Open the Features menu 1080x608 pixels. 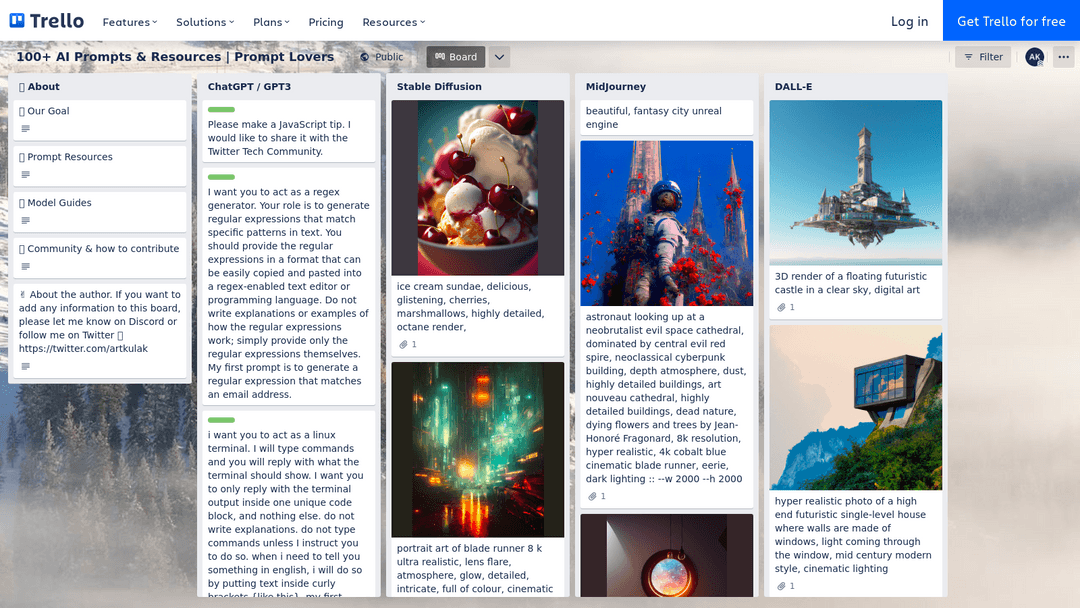click(129, 22)
